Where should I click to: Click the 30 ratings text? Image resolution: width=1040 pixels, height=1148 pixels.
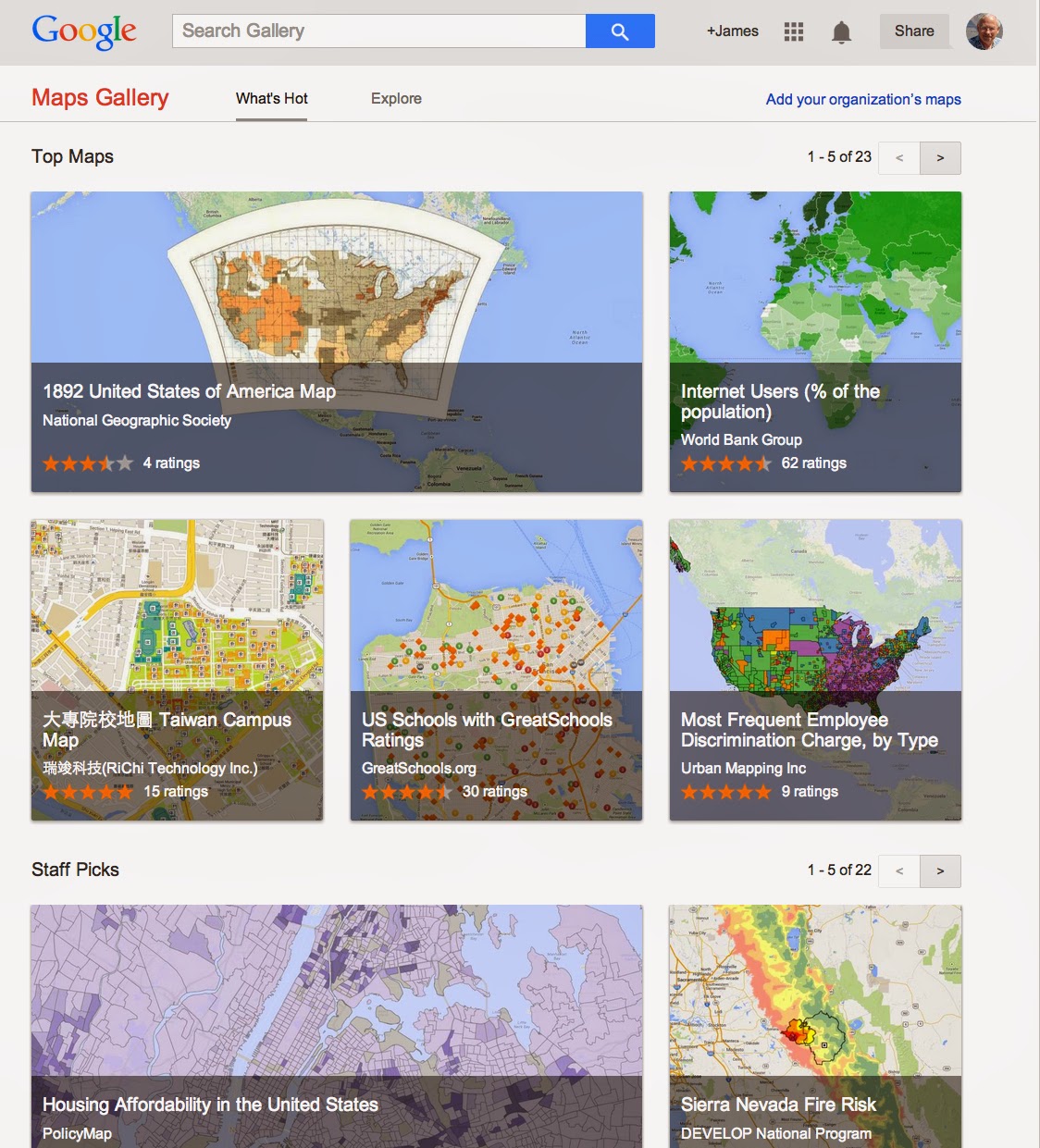click(x=495, y=791)
